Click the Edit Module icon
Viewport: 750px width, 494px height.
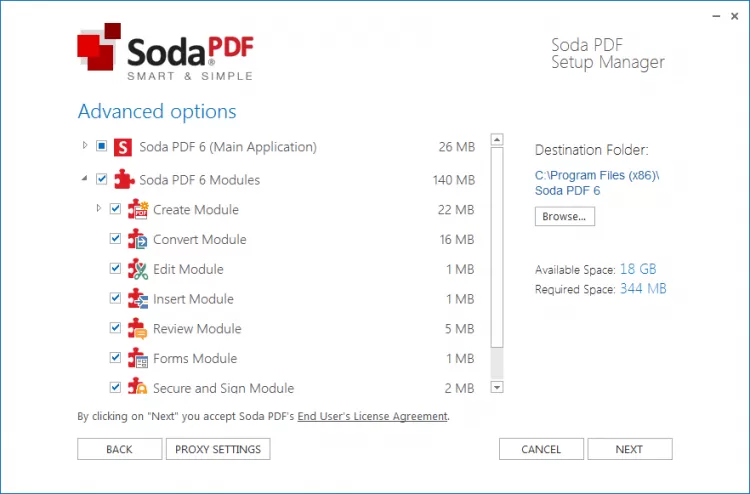138,269
